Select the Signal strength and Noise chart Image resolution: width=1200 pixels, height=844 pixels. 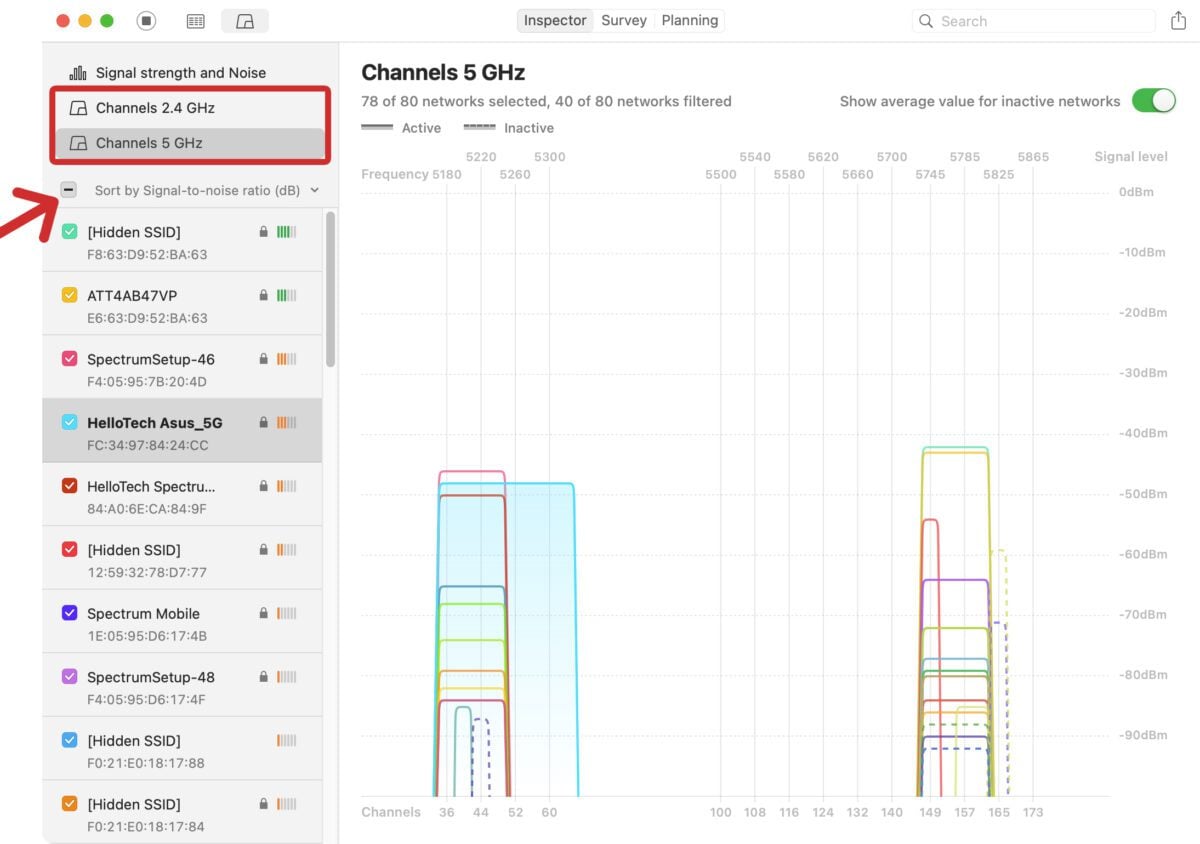[x=180, y=72]
